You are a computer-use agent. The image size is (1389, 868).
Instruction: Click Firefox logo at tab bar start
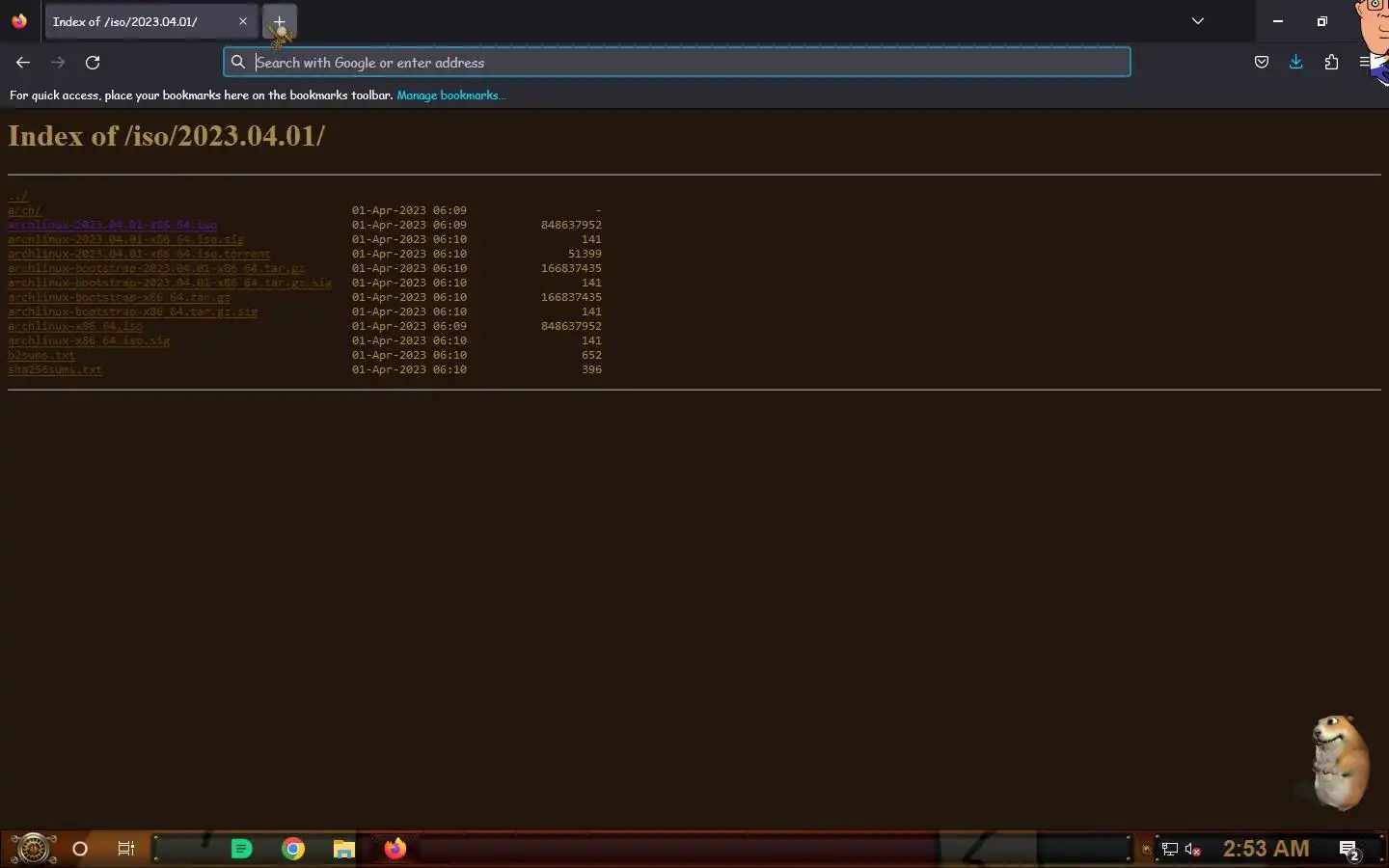(19, 21)
